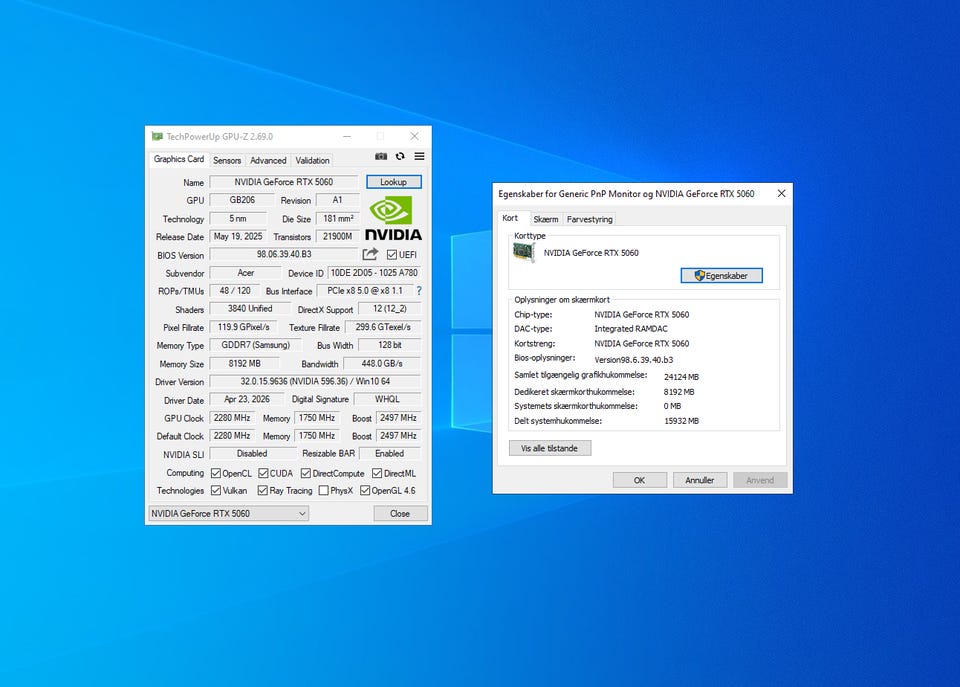Take a screenshot with the GPU-Z camera icon
The image size is (960, 687).
(381, 157)
